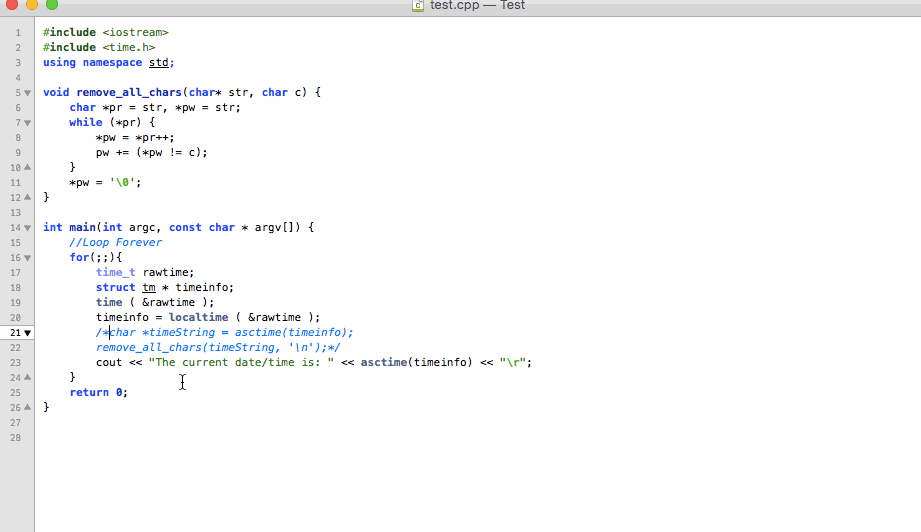921x532 pixels.
Task: Click line number 28 in gutter
Action: pos(15,438)
